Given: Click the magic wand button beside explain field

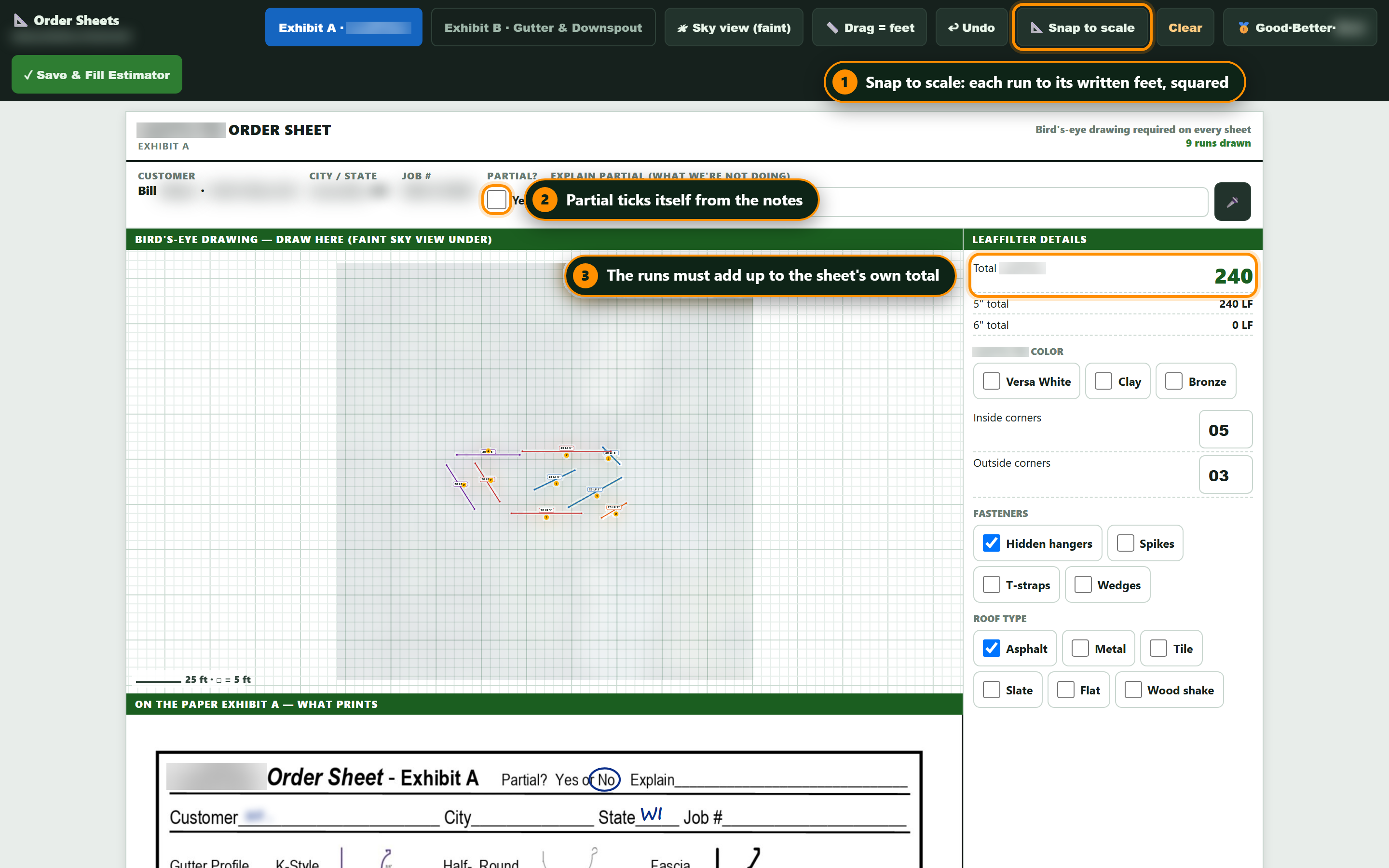Looking at the screenshot, I should 1232,202.
